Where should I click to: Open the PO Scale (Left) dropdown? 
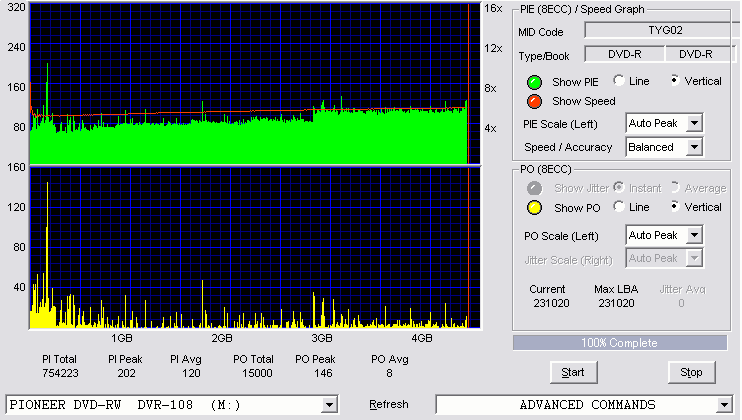[694, 235]
